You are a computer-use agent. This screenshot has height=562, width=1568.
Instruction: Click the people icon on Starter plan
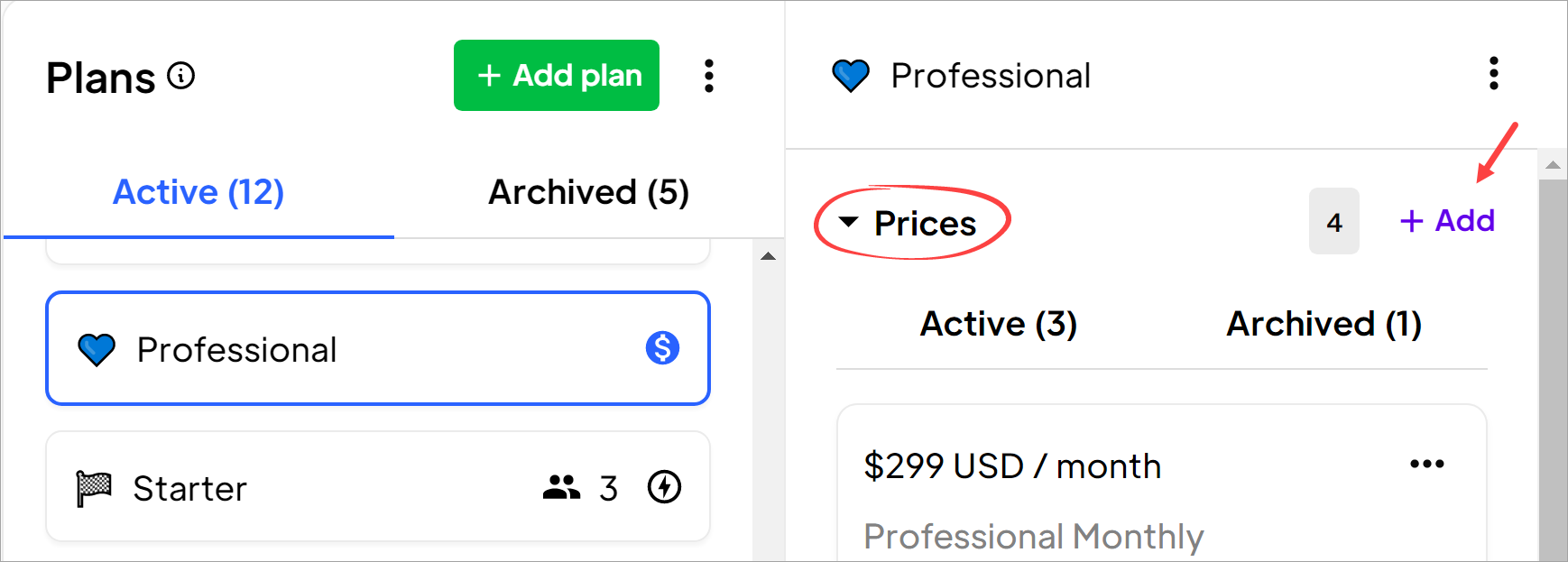561,487
